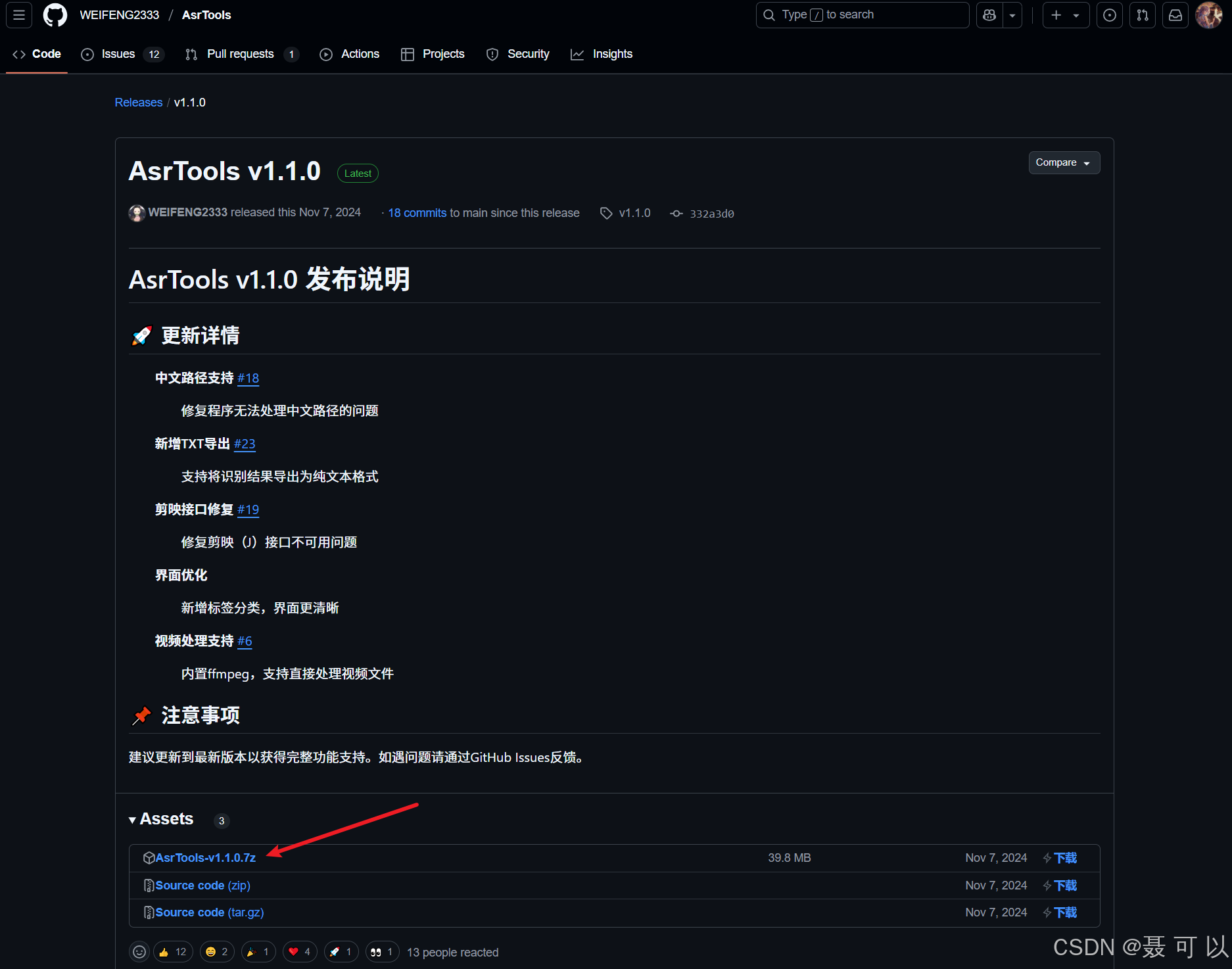
Task: Switch to the Pull requests tab
Action: click(x=242, y=54)
